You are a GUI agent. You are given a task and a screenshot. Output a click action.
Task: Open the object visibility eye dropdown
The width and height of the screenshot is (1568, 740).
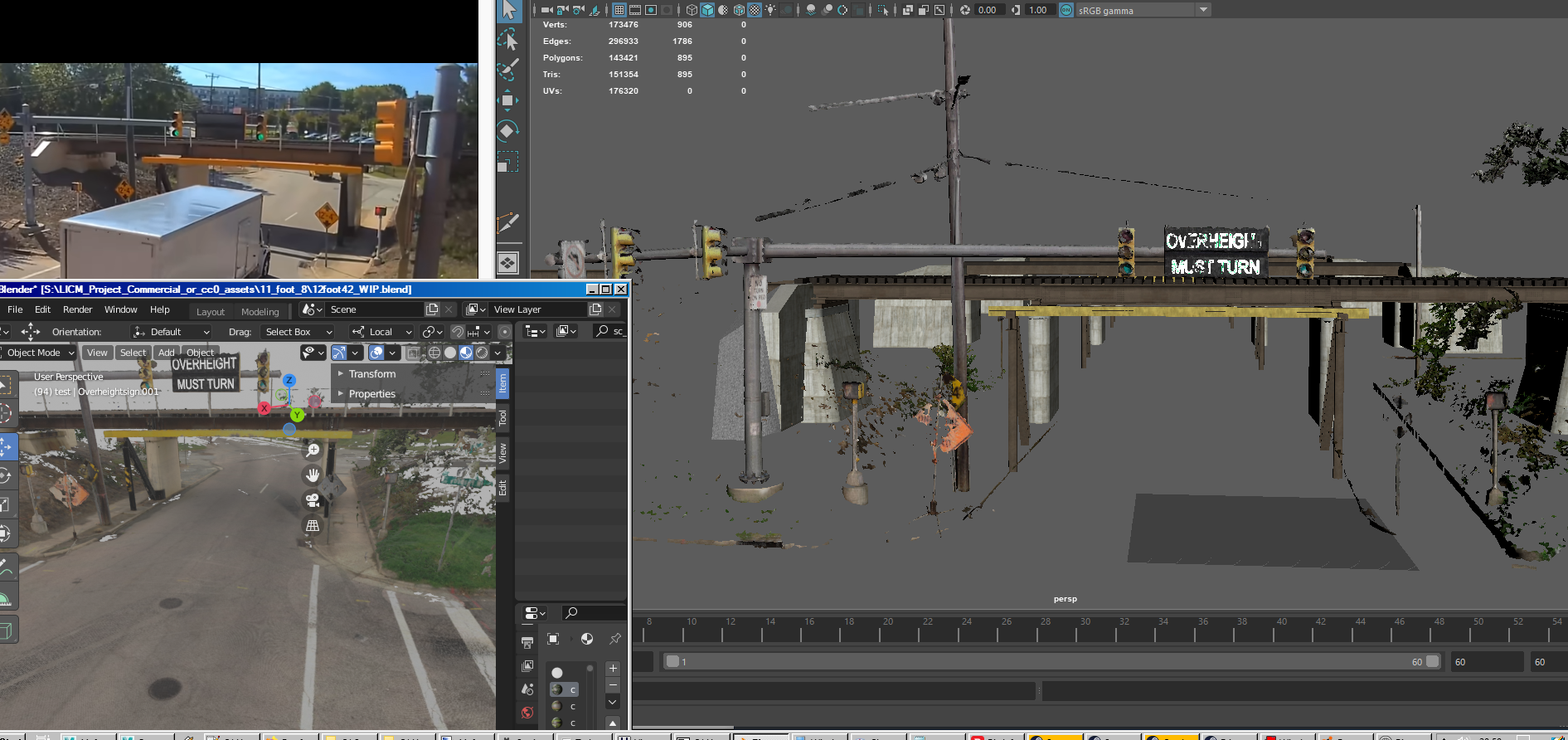(x=313, y=353)
